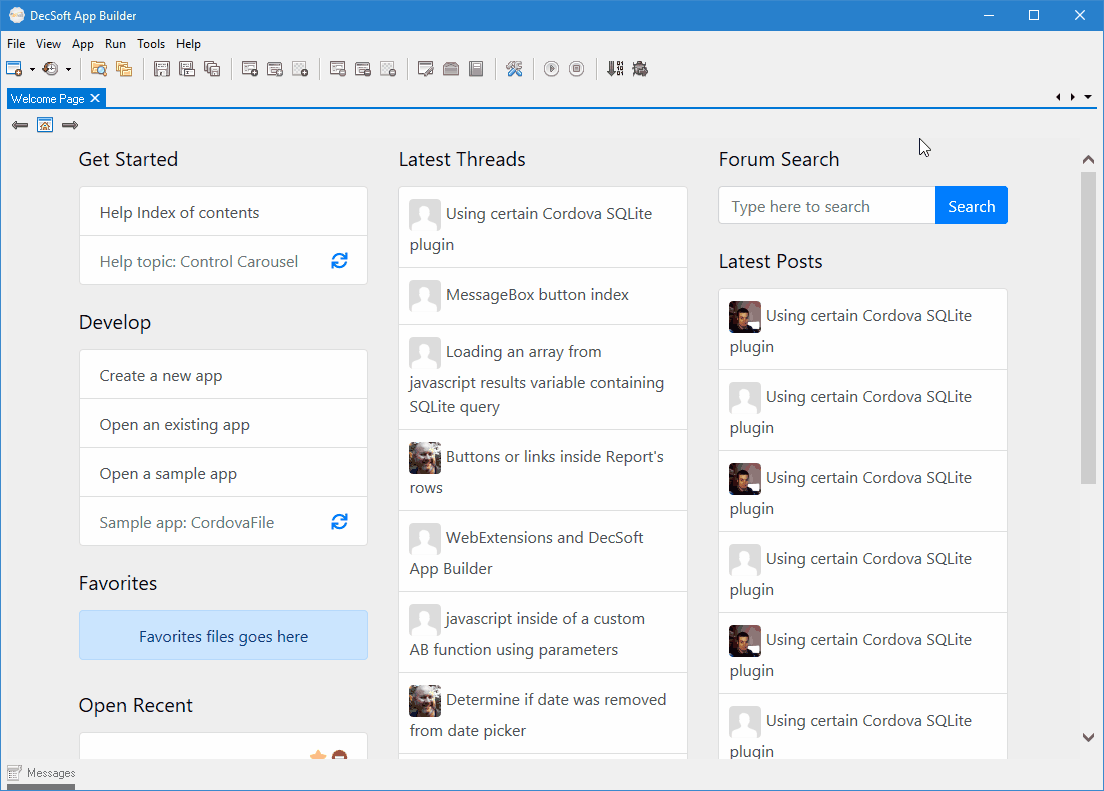Open app options via the wrench-tools icon
This screenshot has height=791, width=1104.
pos(514,69)
